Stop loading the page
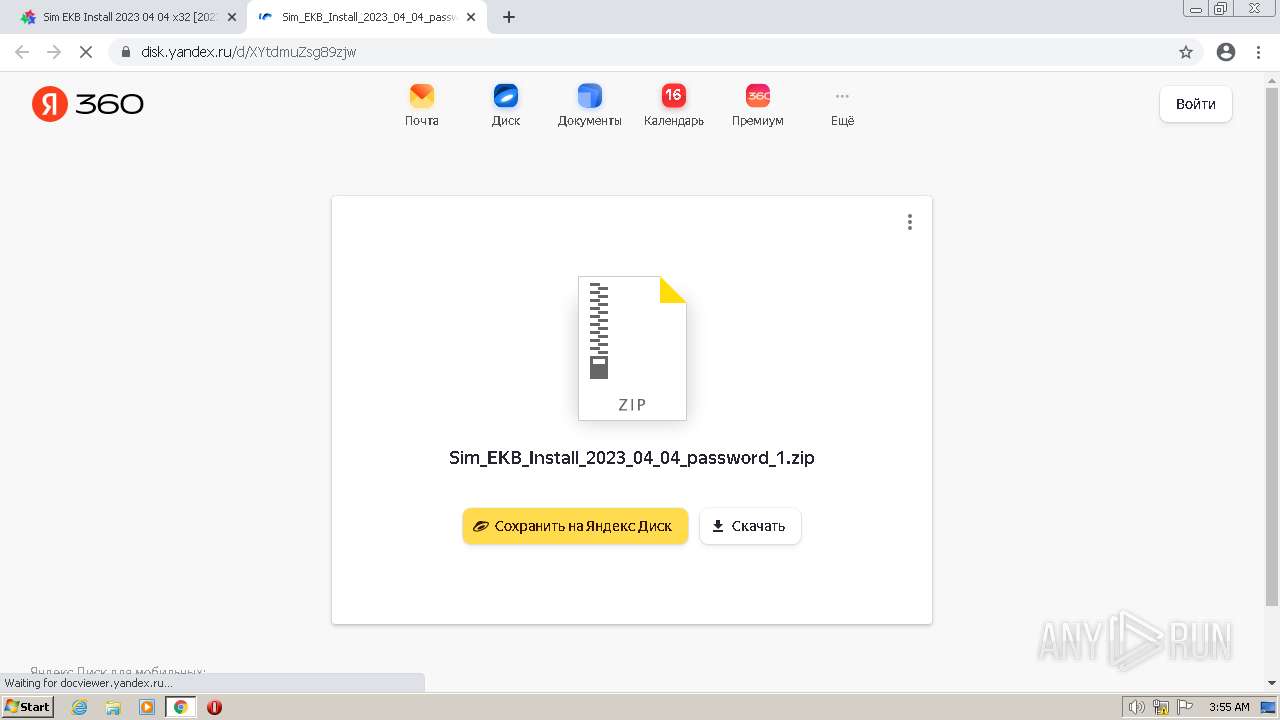 click(x=86, y=52)
